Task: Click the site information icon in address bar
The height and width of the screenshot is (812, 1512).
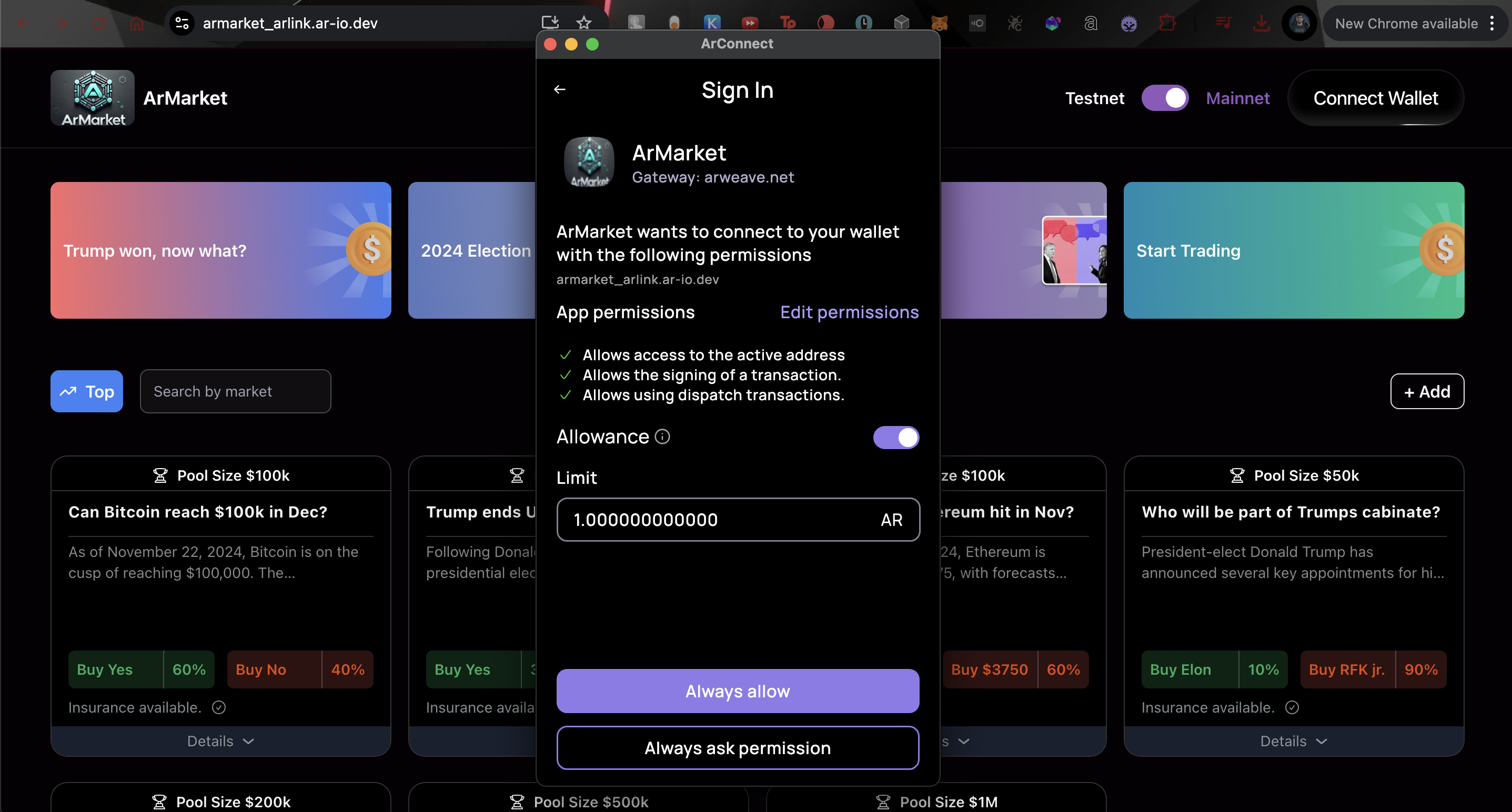Action: coord(182,23)
